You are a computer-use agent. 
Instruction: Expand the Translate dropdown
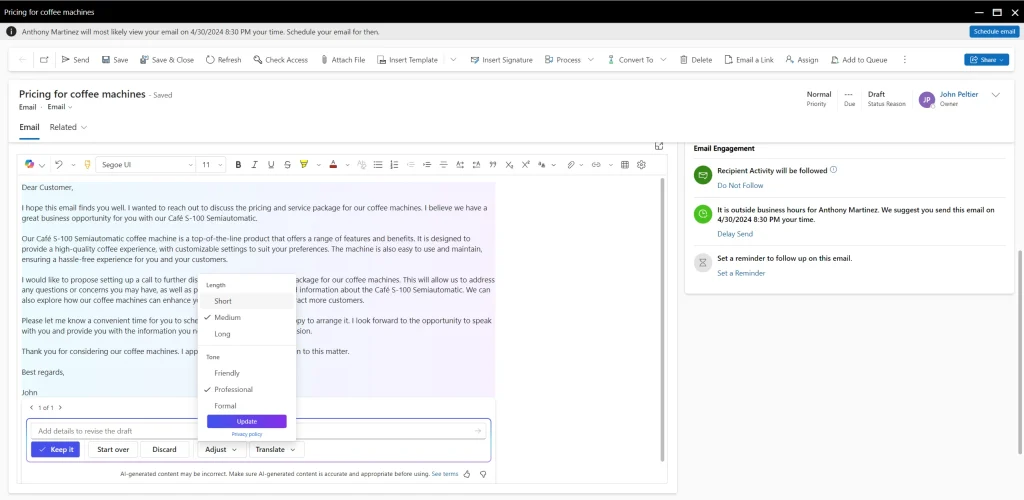(x=276, y=450)
